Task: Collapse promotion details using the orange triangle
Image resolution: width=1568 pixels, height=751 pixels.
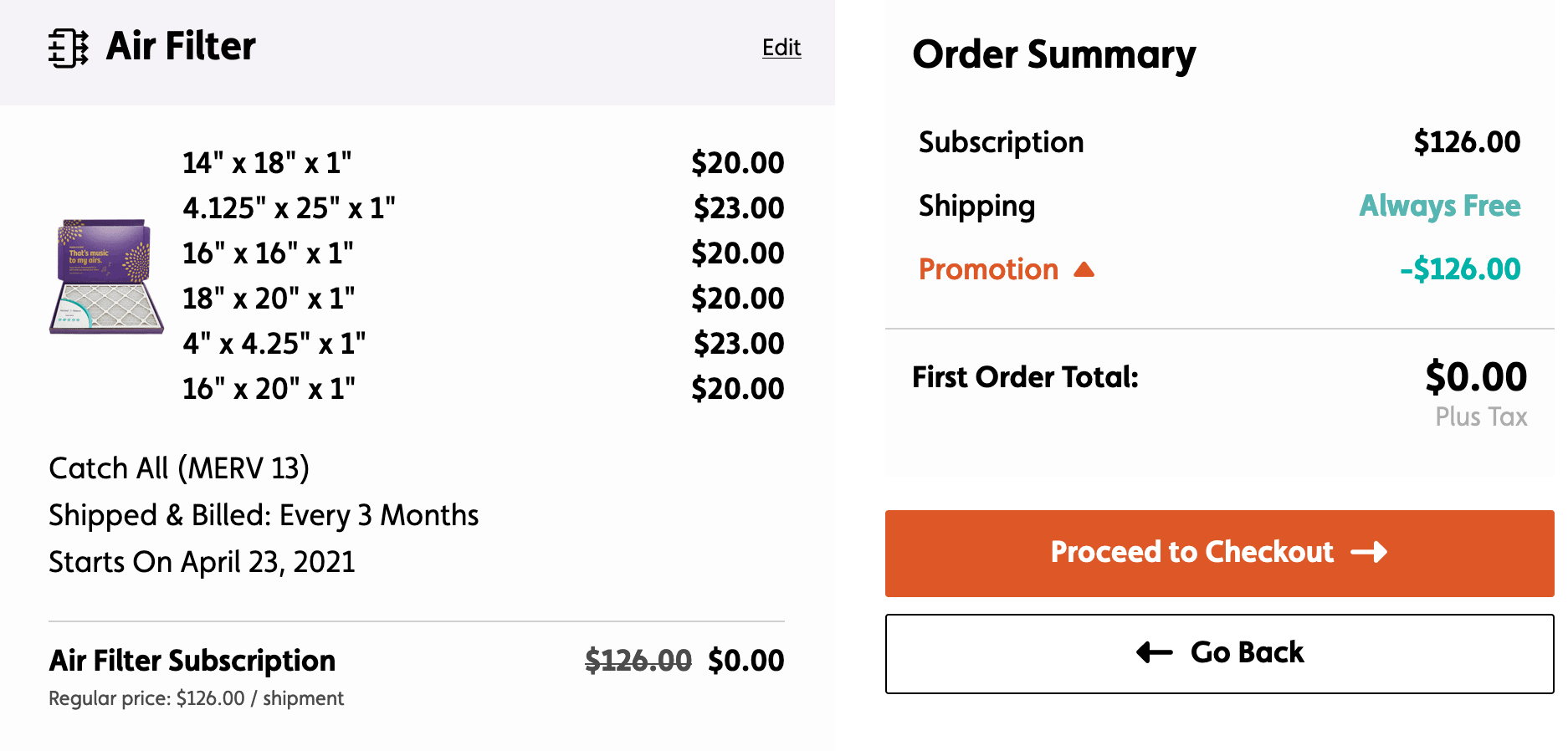Action: pyautogui.click(x=1084, y=269)
